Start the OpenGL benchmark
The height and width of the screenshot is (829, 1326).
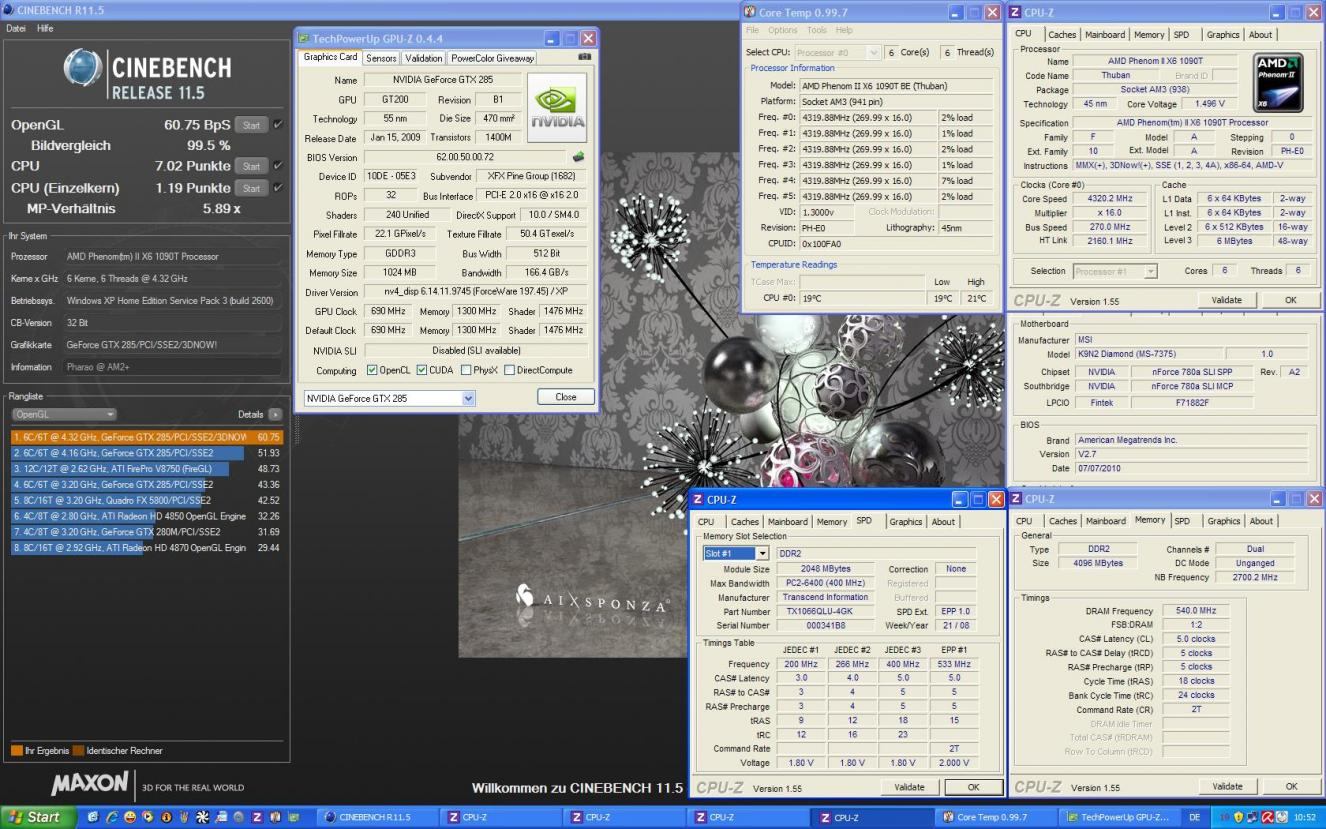[252, 125]
